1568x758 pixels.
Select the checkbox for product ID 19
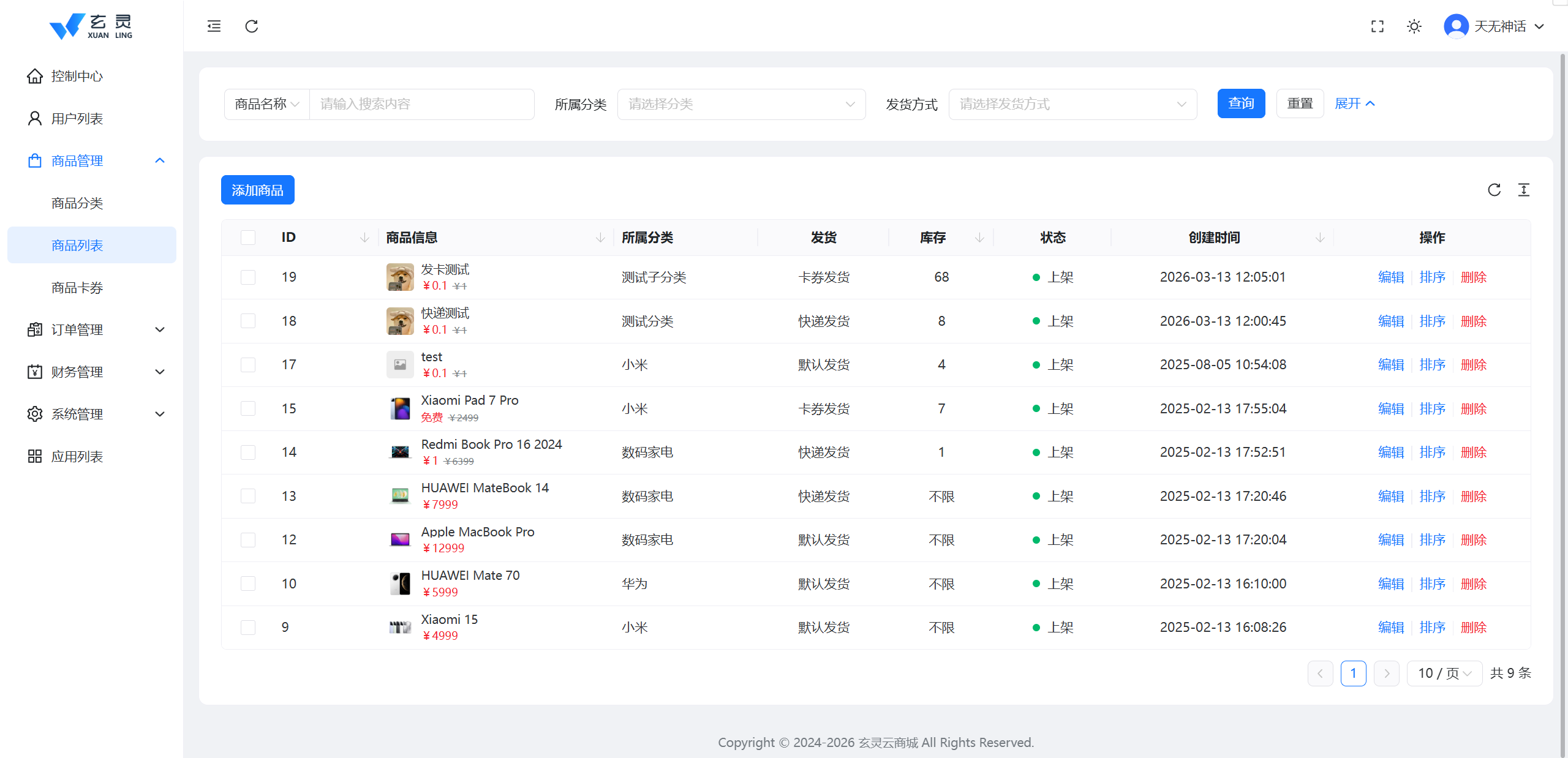click(x=248, y=277)
